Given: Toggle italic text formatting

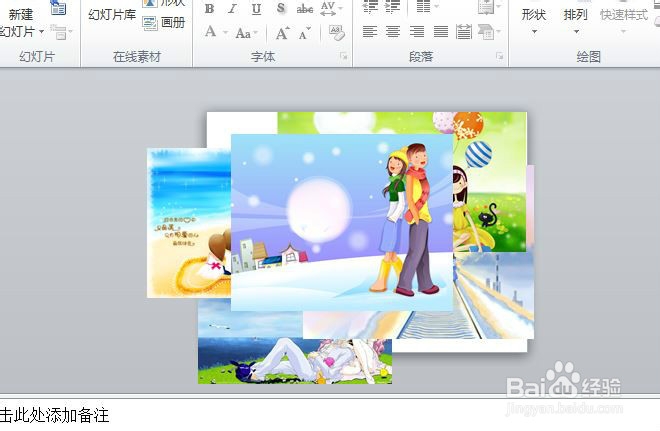Looking at the screenshot, I should (232, 8).
